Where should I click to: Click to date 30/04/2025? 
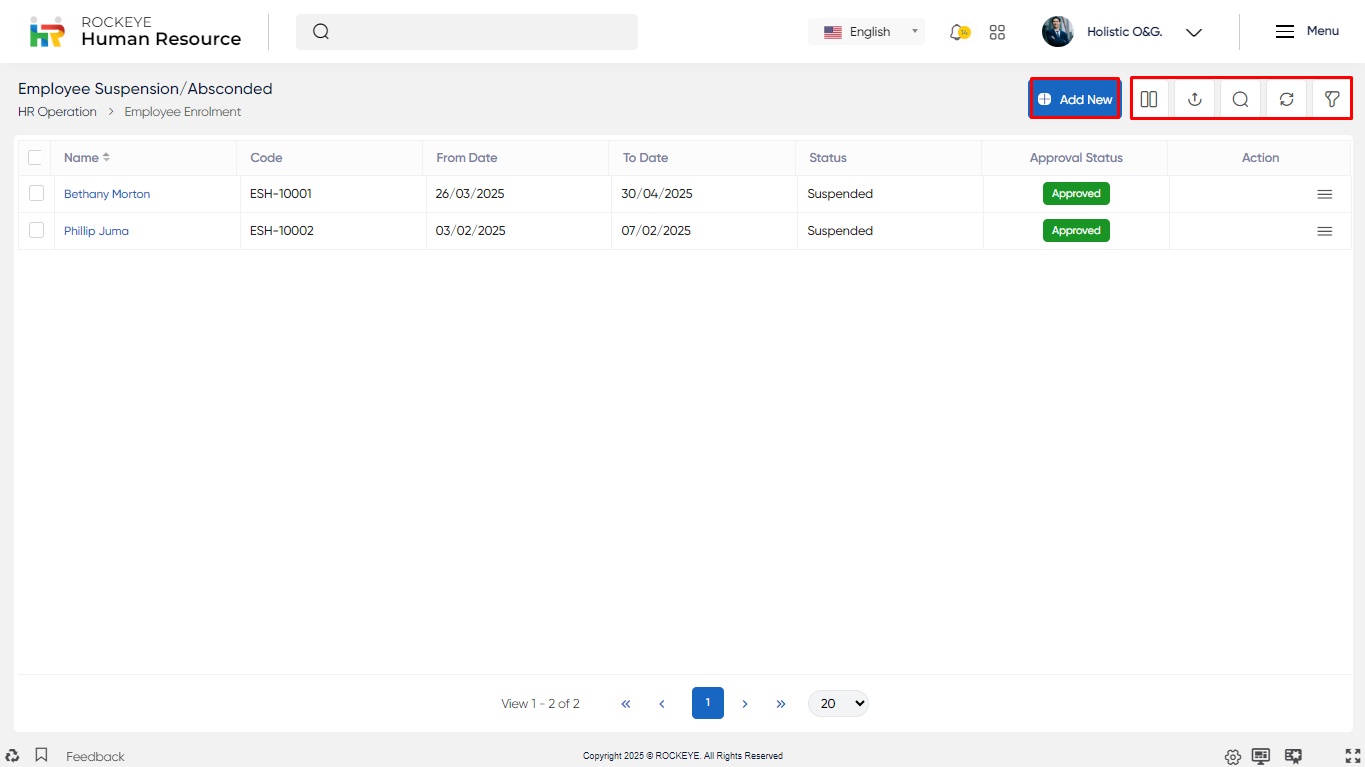657,194
